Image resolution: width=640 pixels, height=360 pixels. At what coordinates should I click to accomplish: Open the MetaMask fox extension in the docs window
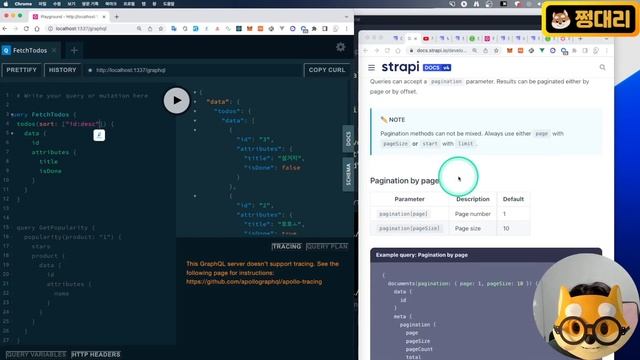point(509,51)
